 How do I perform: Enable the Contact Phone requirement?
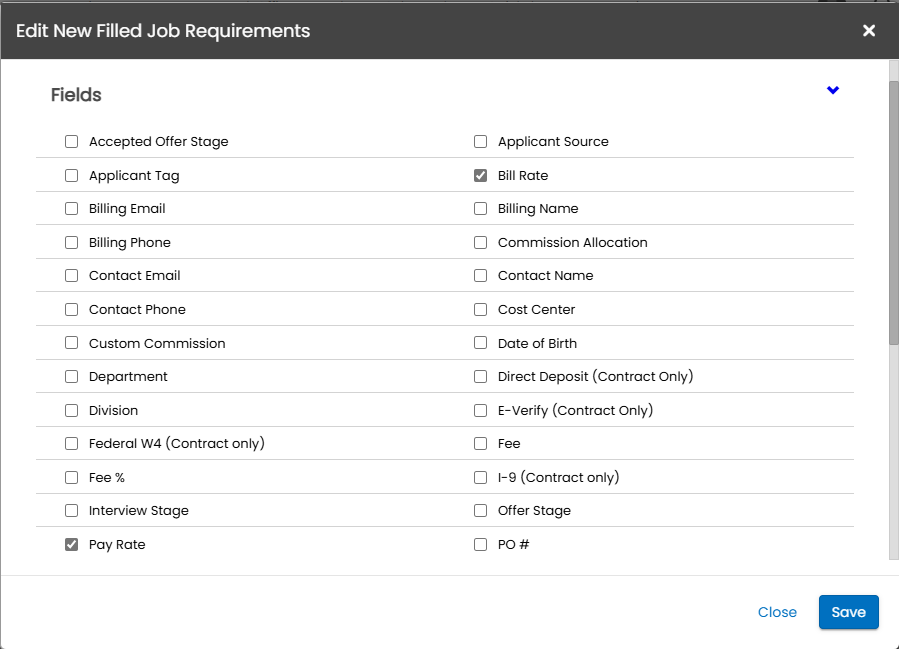[x=72, y=310]
